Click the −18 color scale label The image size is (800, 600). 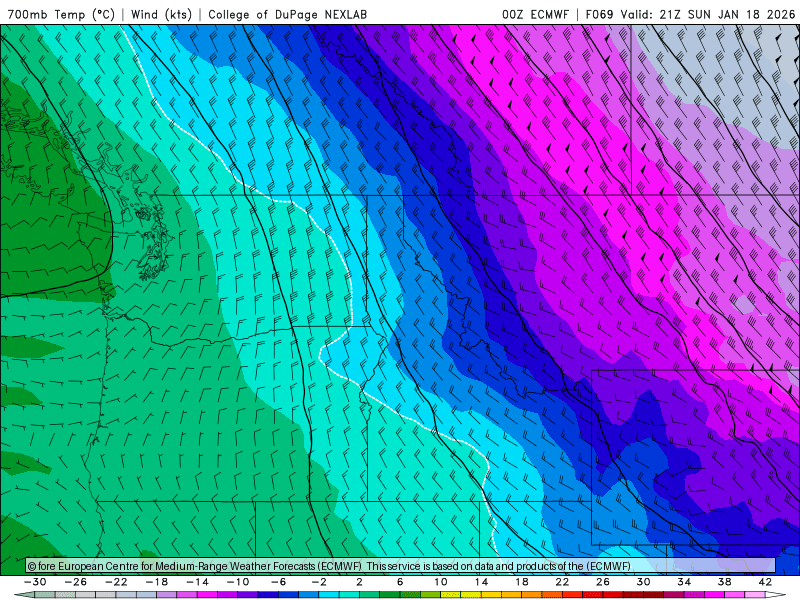[157, 582]
